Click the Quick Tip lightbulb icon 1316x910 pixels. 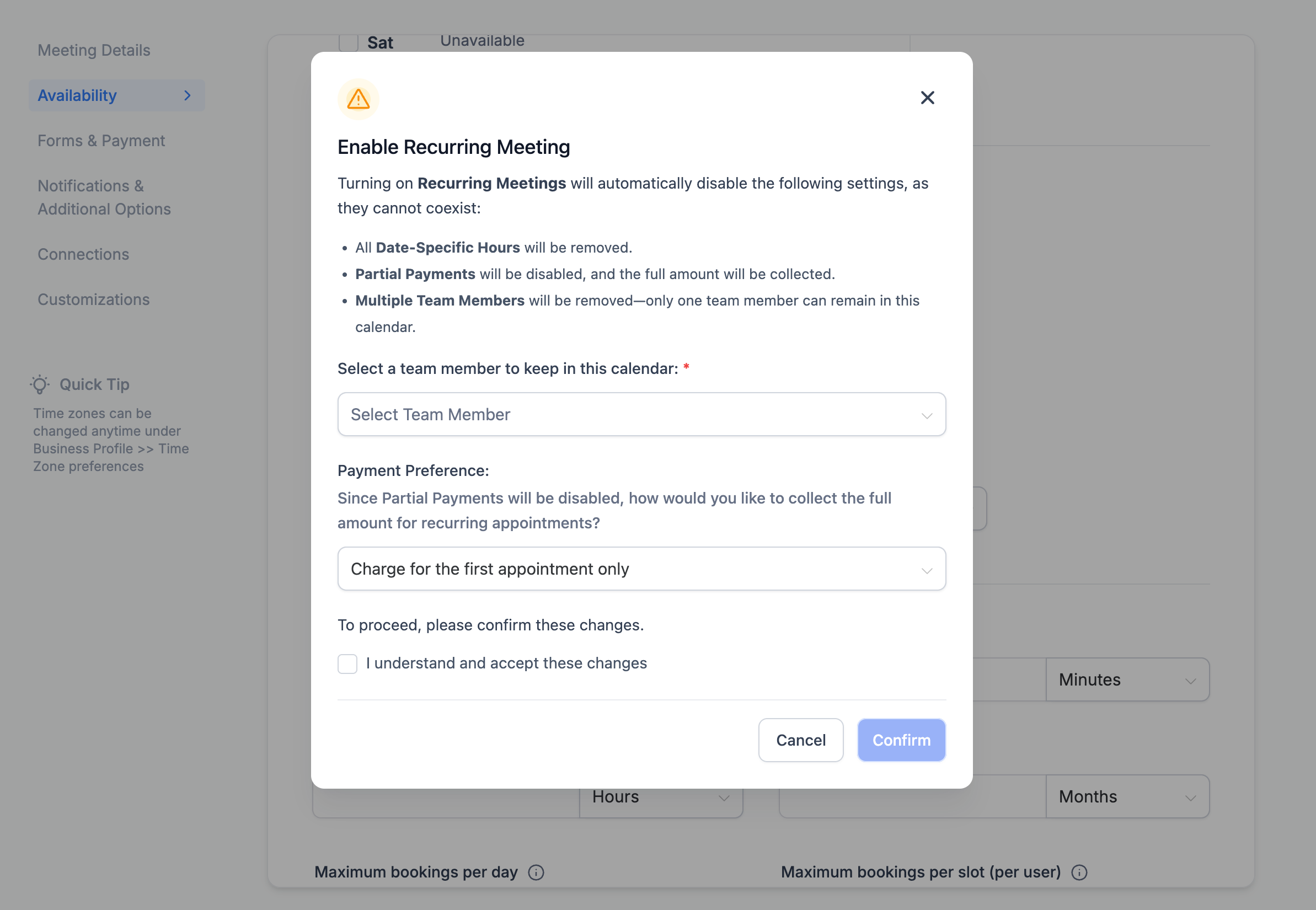[40, 385]
